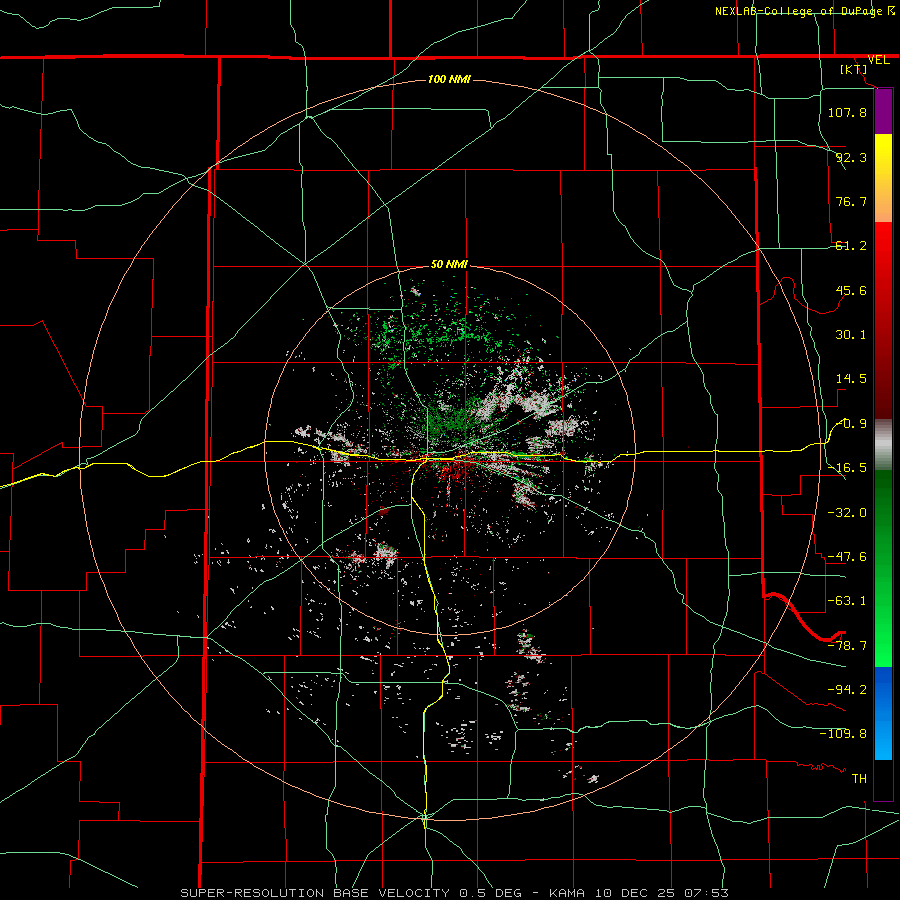Viewport: 900px width, 900px height.
Task: Click the NEXLAB-College of DuPage credit text
Action: tap(804, 11)
